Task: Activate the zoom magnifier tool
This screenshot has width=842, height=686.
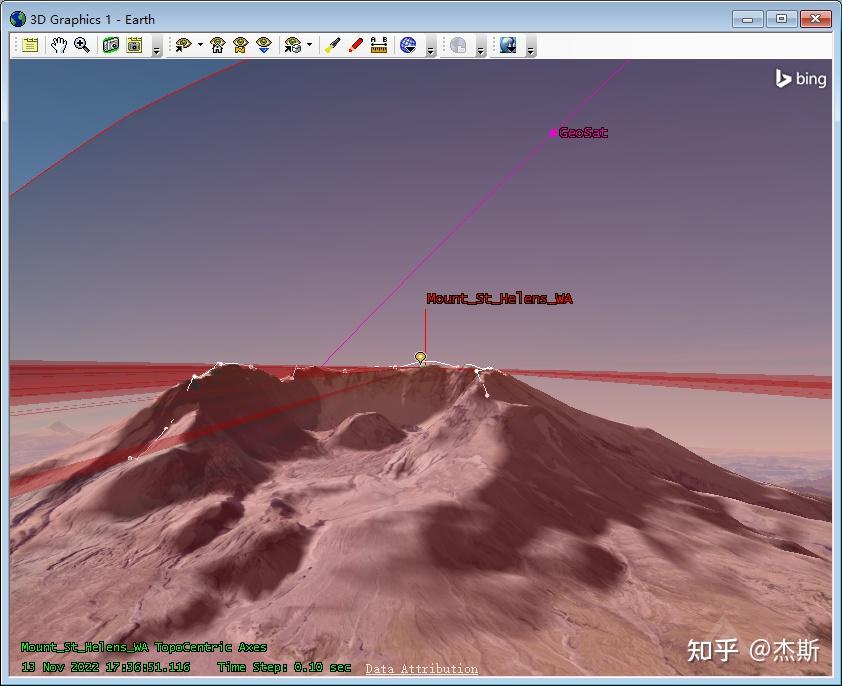Action: [x=82, y=45]
